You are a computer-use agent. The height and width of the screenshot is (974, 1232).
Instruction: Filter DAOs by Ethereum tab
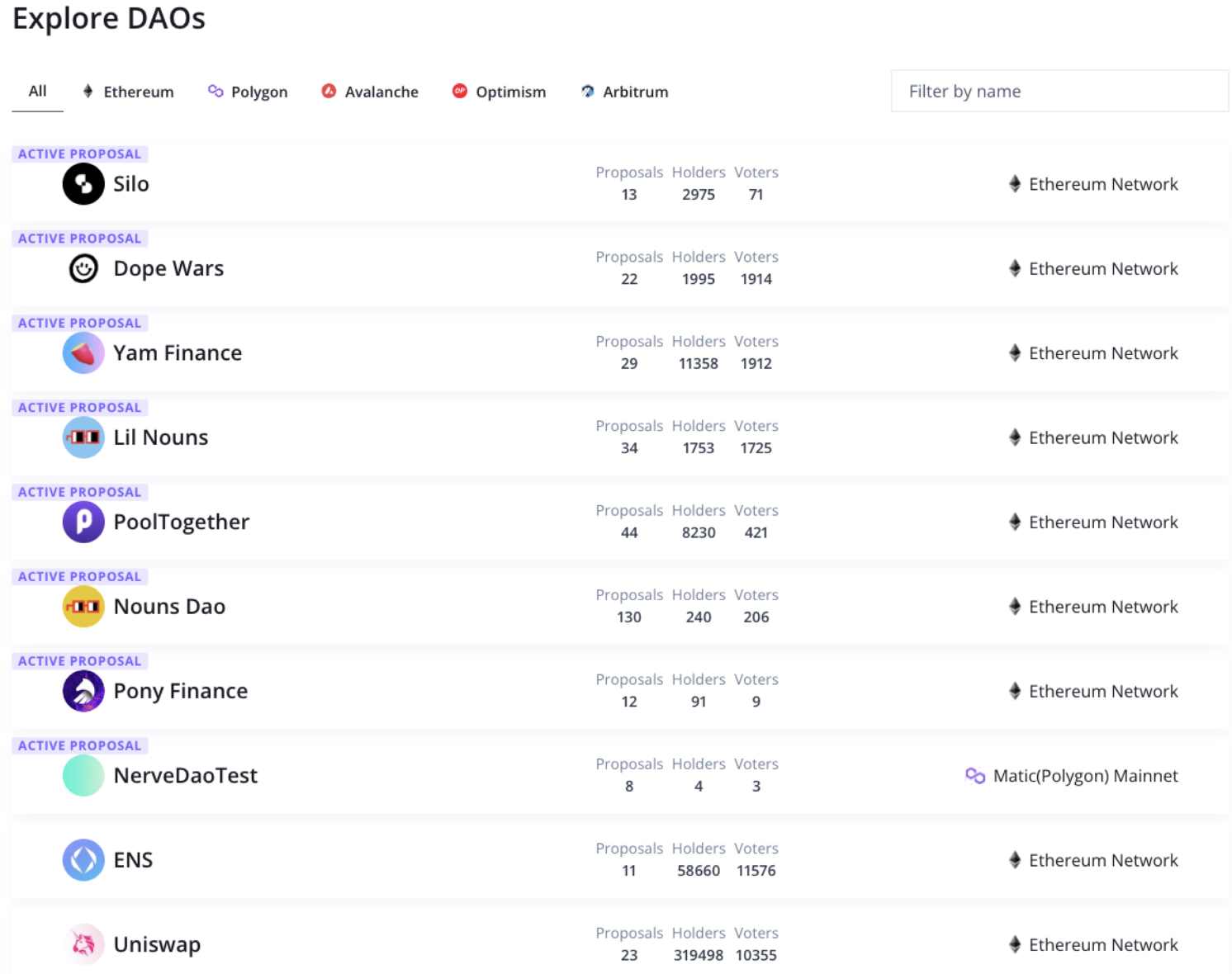[129, 92]
